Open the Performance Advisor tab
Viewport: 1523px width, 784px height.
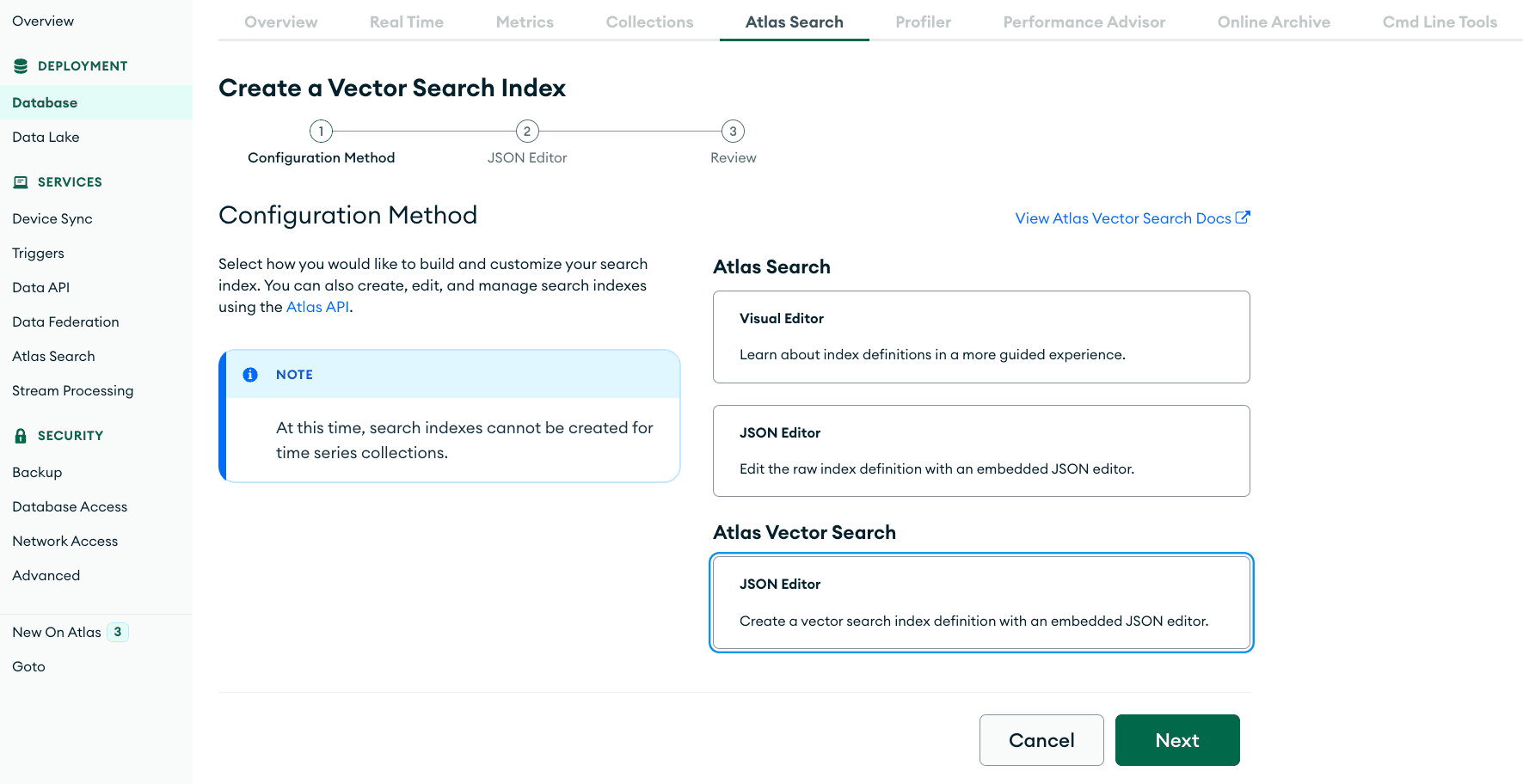(x=1084, y=22)
